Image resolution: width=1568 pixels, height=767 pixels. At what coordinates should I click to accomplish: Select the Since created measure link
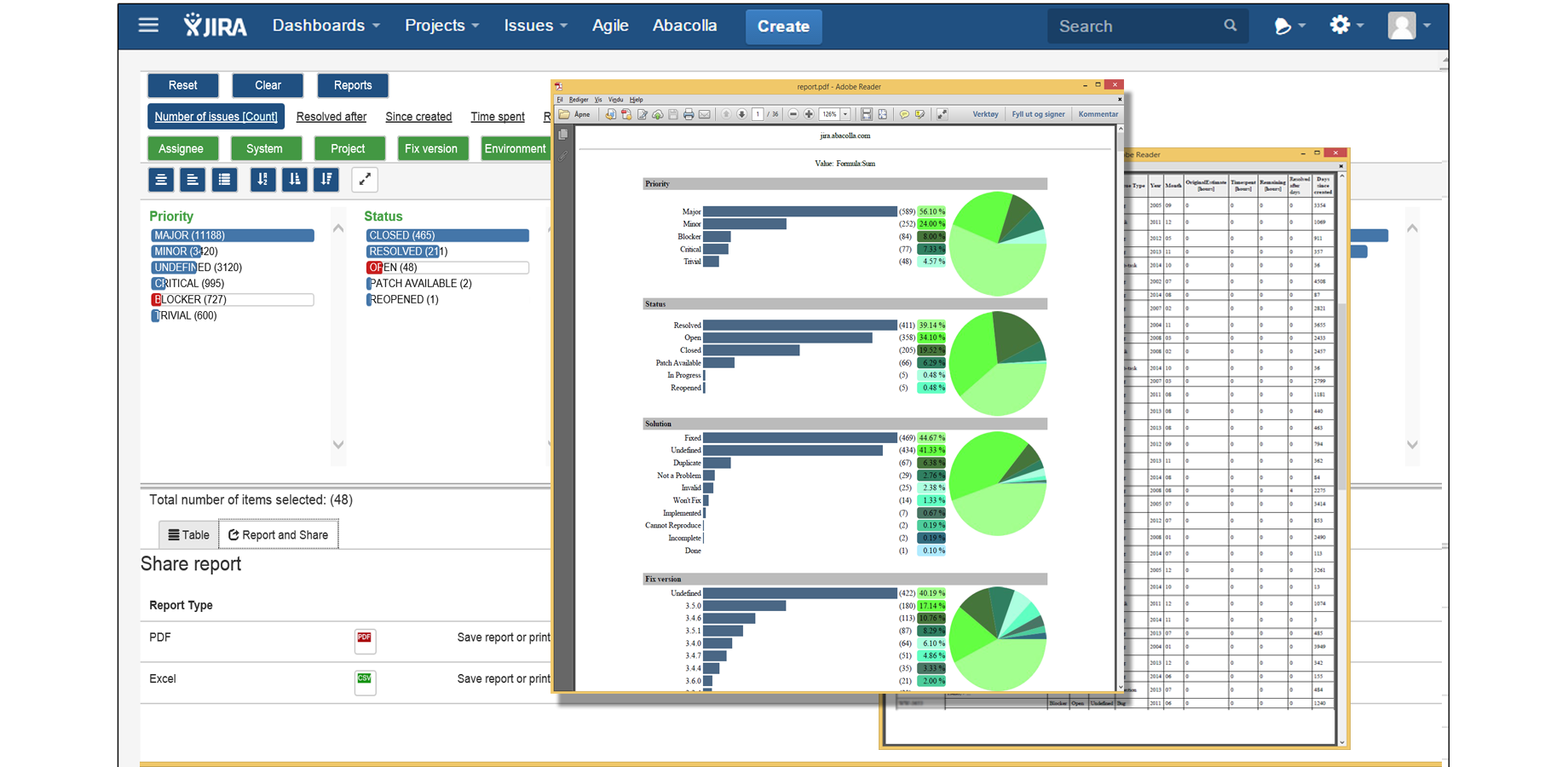click(418, 117)
